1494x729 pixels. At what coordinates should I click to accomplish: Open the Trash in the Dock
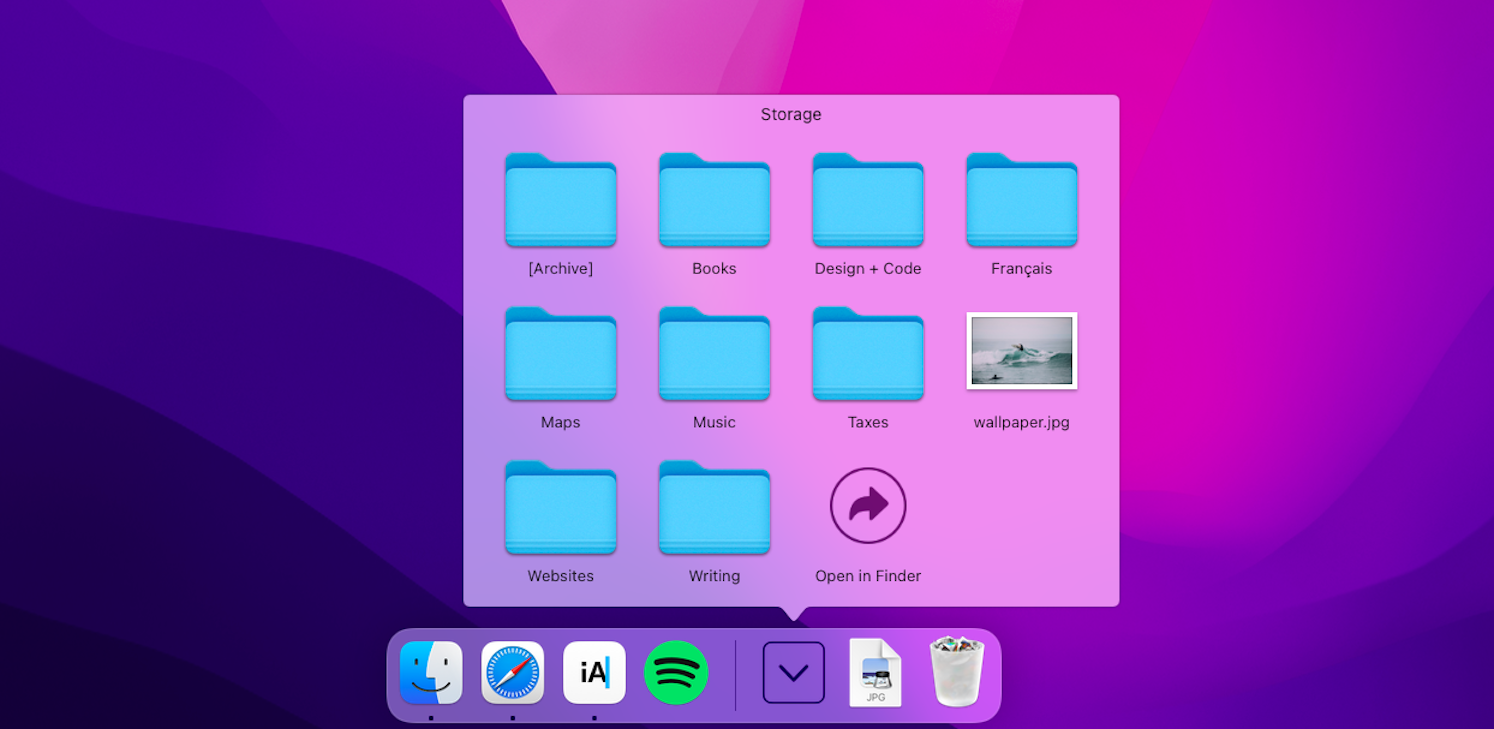click(957, 673)
